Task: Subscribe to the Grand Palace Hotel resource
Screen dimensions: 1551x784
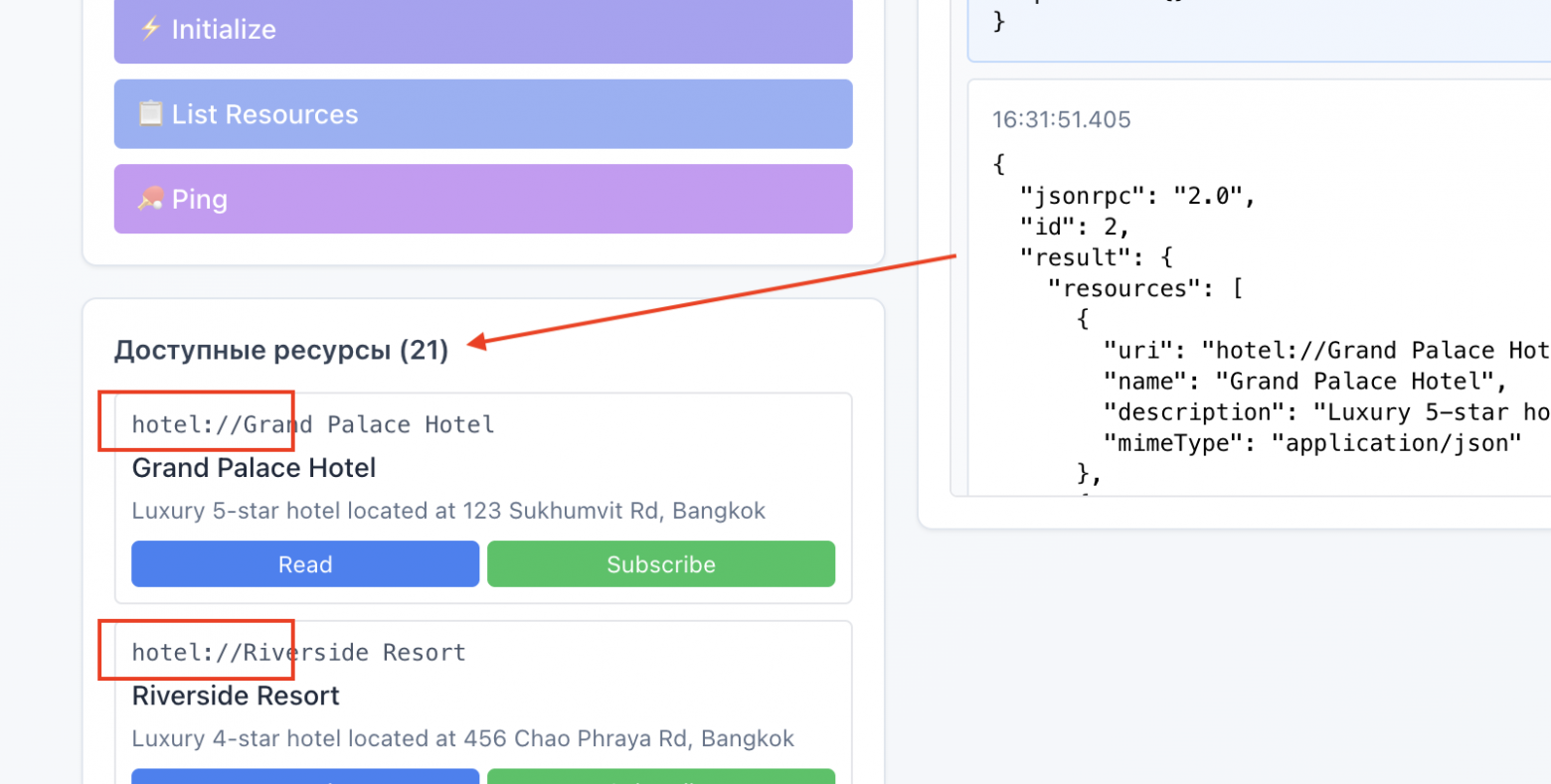Action: (x=661, y=564)
